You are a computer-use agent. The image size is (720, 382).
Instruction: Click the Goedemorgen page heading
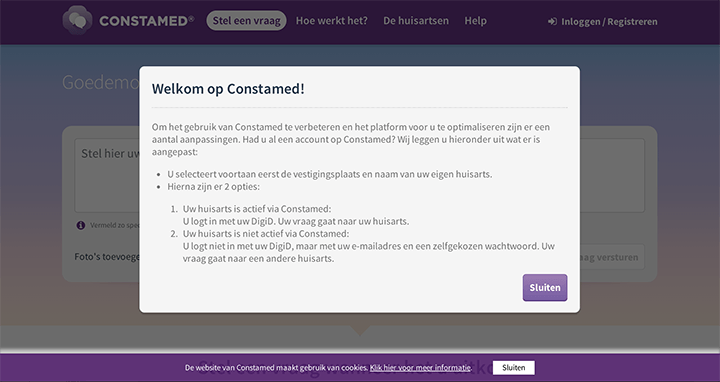101,82
